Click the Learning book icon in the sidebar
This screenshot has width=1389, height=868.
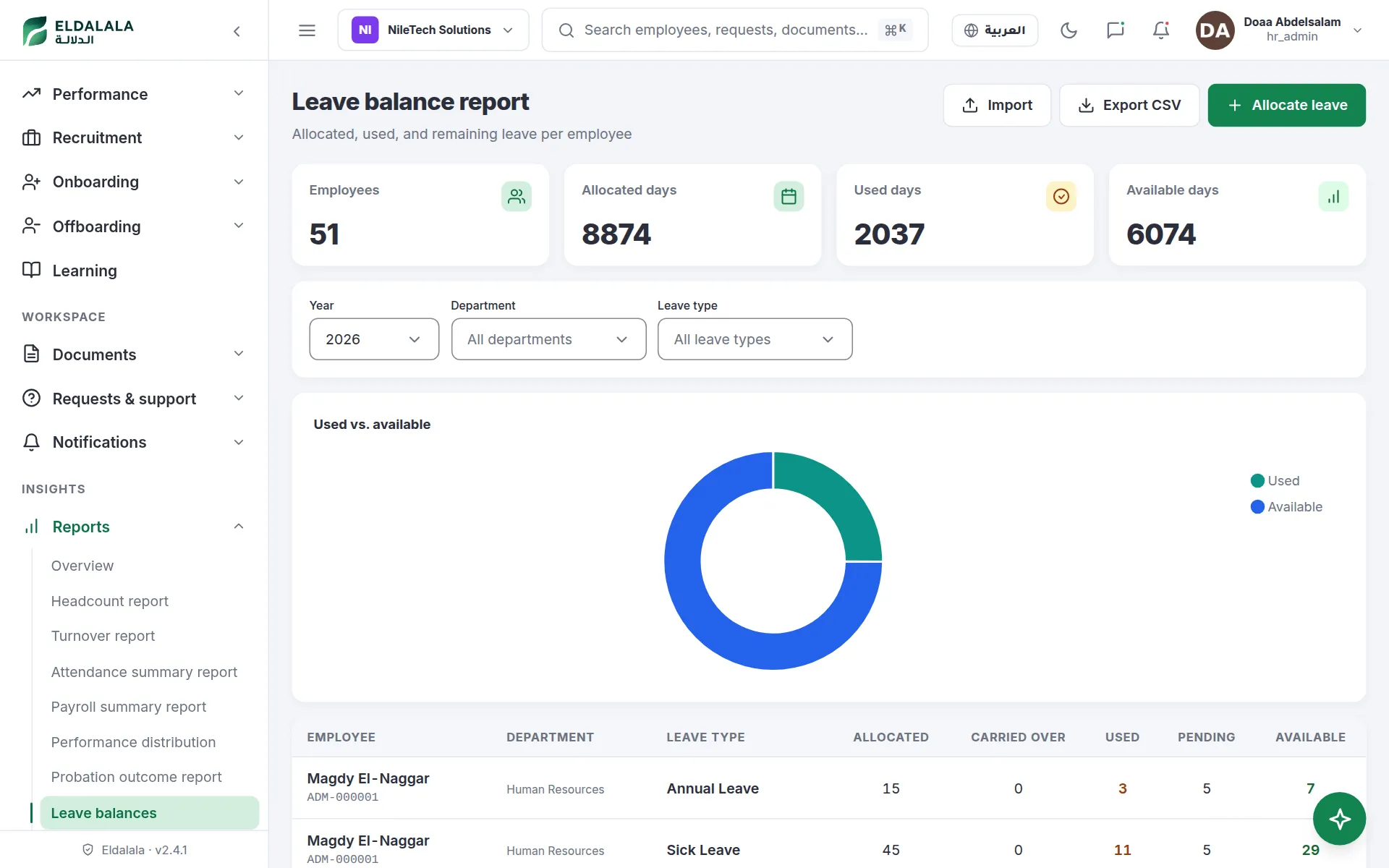[x=31, y=270]
